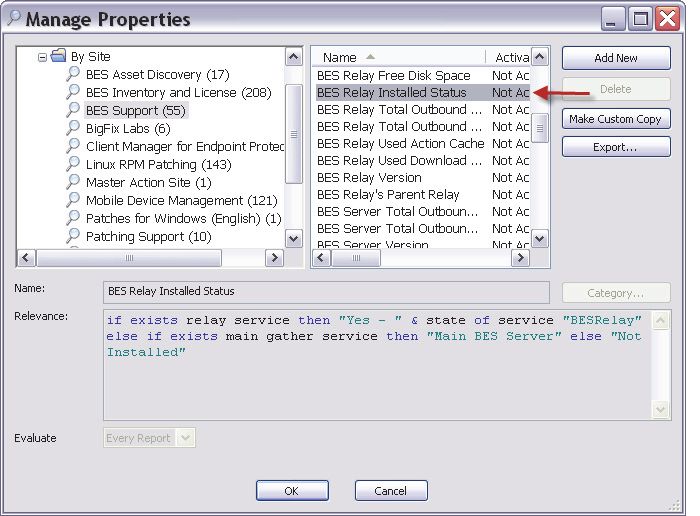Select Master Action Site (1)

149,183
